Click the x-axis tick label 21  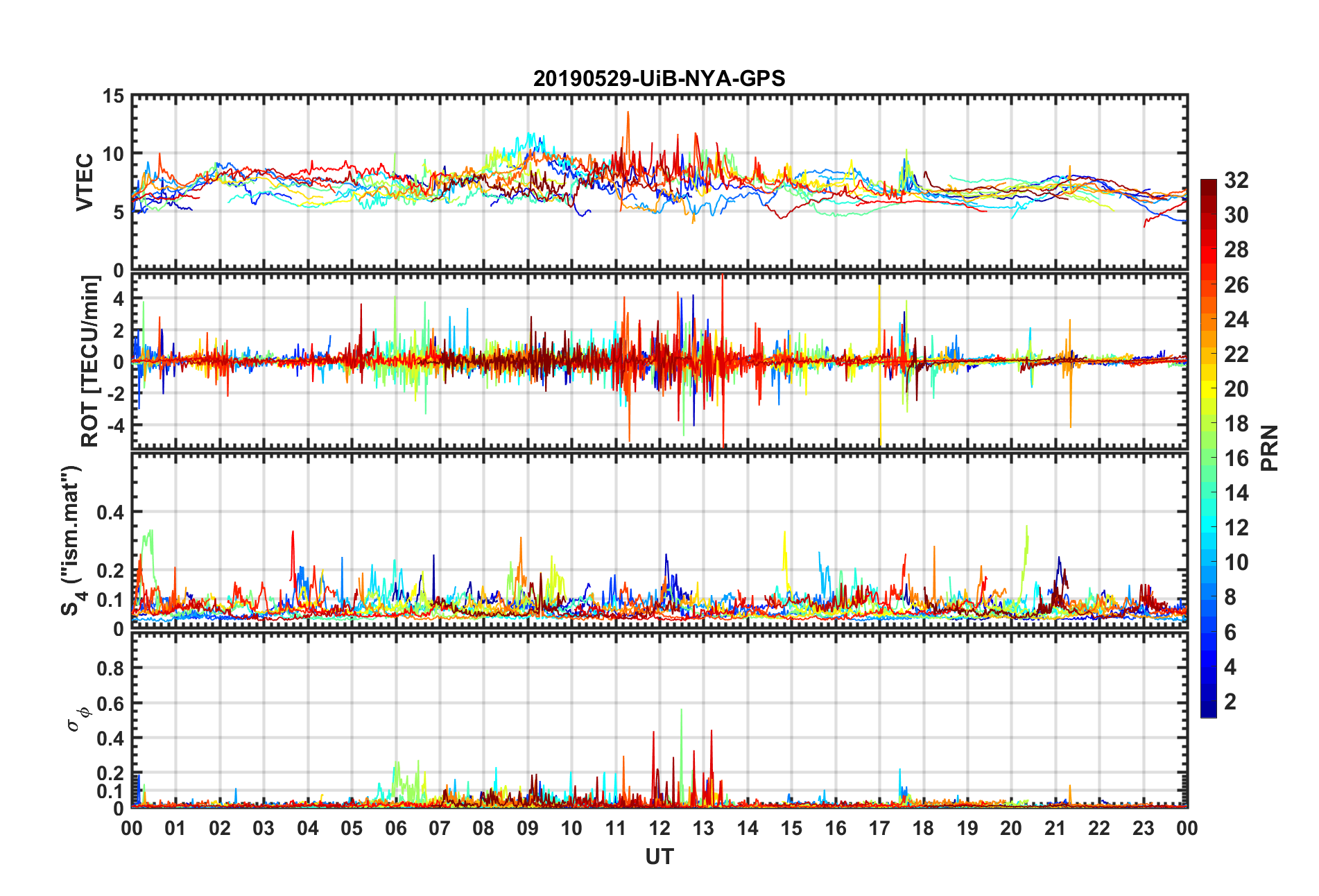pyautogui.click(x=1055, y=828)
